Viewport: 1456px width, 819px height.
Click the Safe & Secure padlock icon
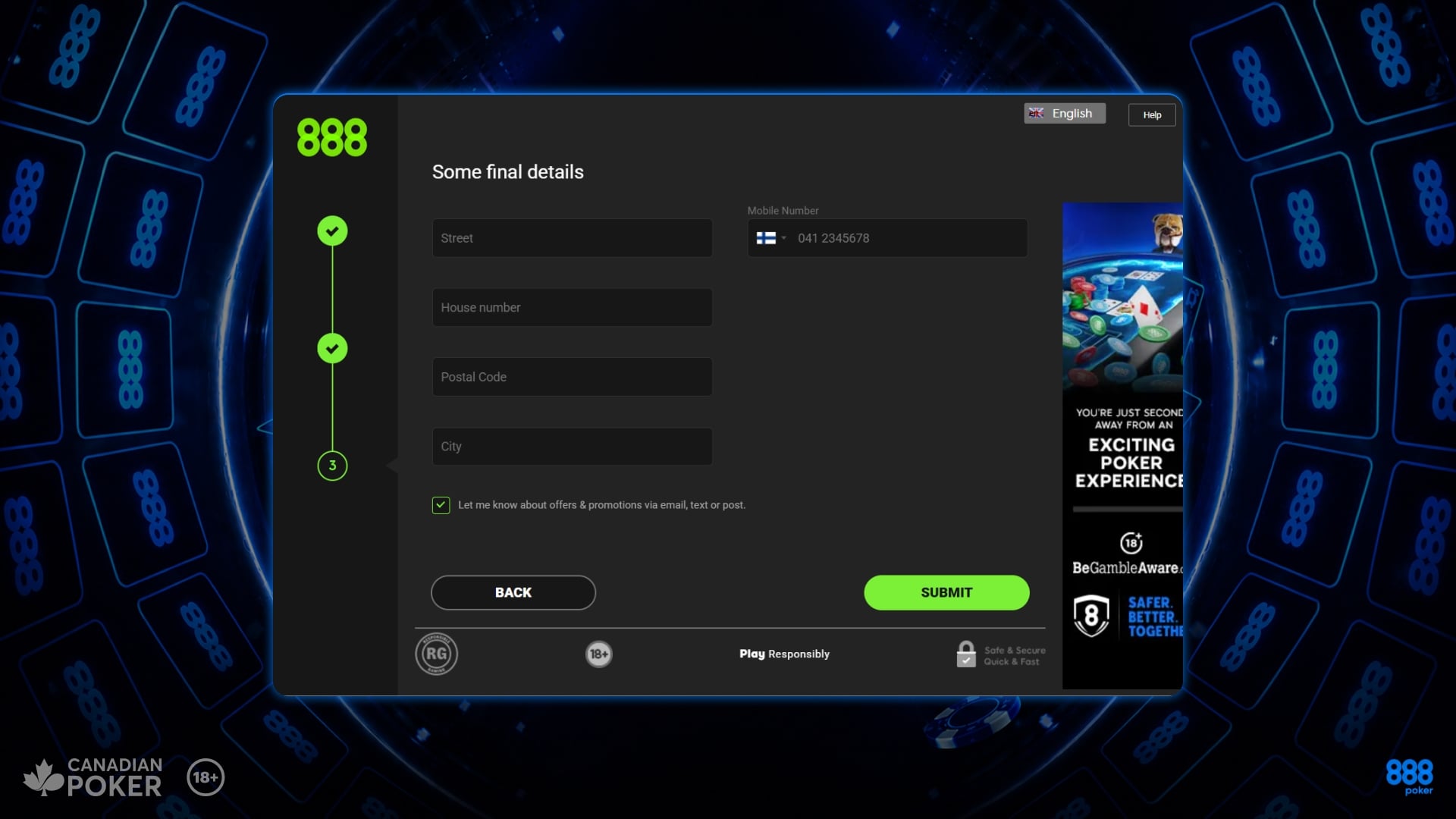(x=966, y=654)
